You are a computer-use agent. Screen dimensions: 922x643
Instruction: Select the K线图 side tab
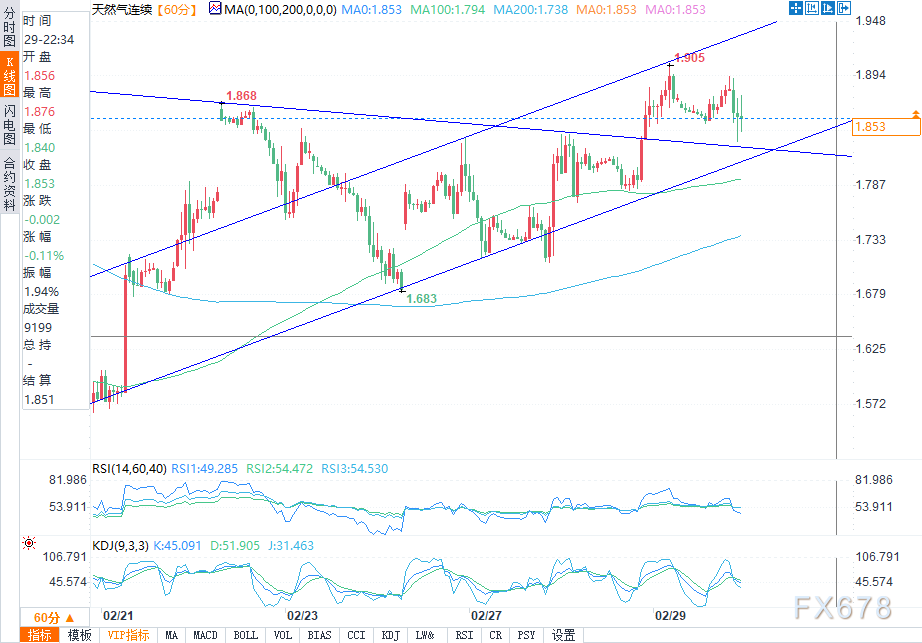pyautogui.click(x=9, y=75)
